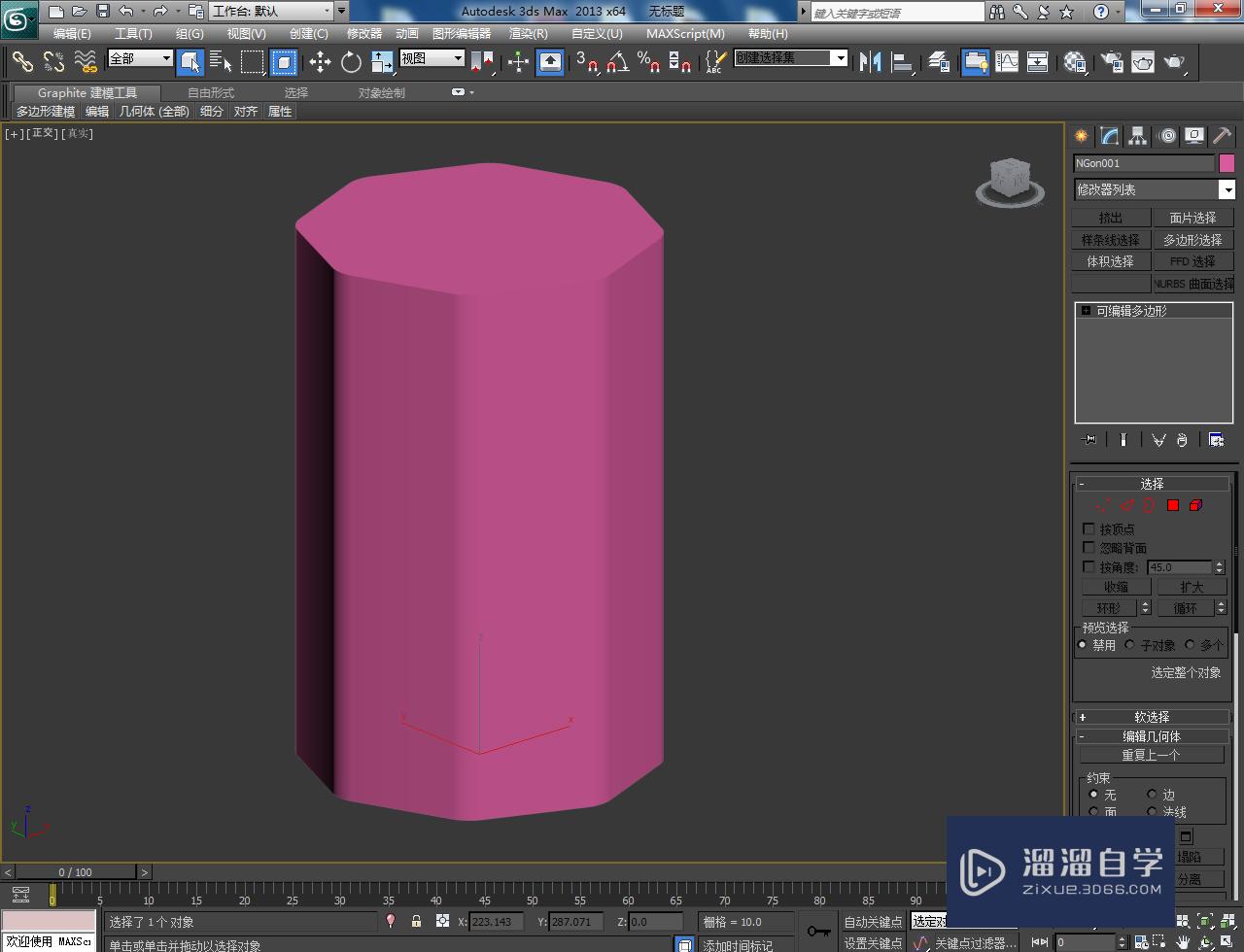1244x952 pixels.
Task: Select the Select and Scale tool
Action: [x=382, y=62]
